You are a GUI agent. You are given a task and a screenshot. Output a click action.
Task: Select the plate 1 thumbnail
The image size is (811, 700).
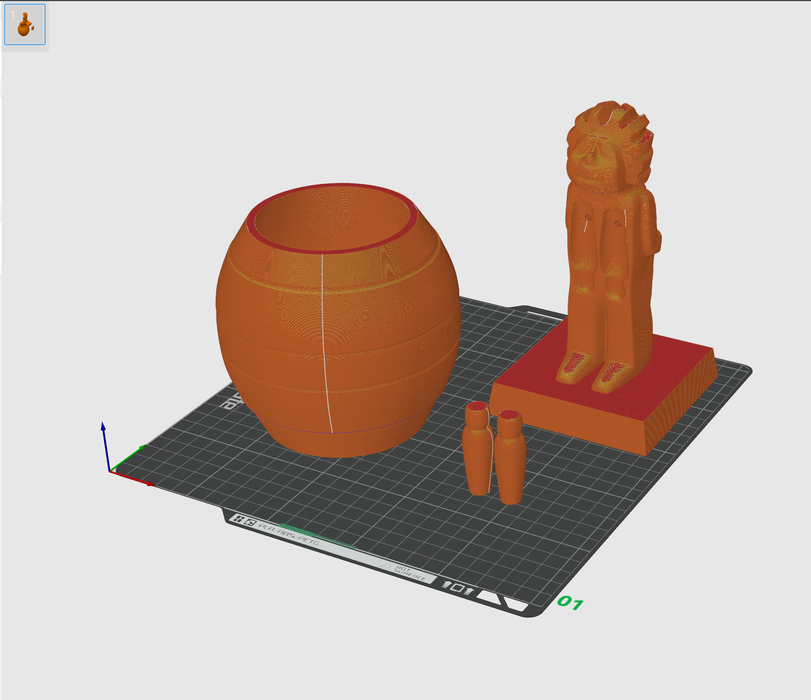25,26
